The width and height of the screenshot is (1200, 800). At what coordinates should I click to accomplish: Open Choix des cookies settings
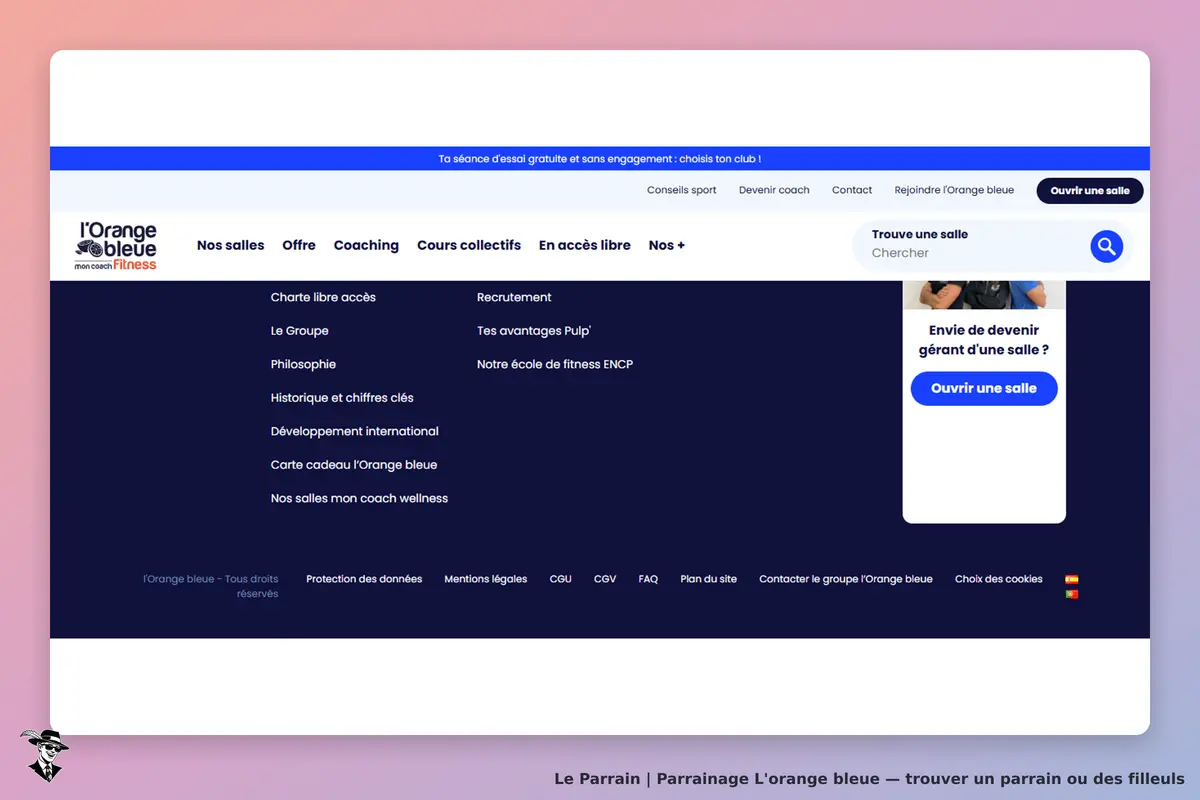999,579
